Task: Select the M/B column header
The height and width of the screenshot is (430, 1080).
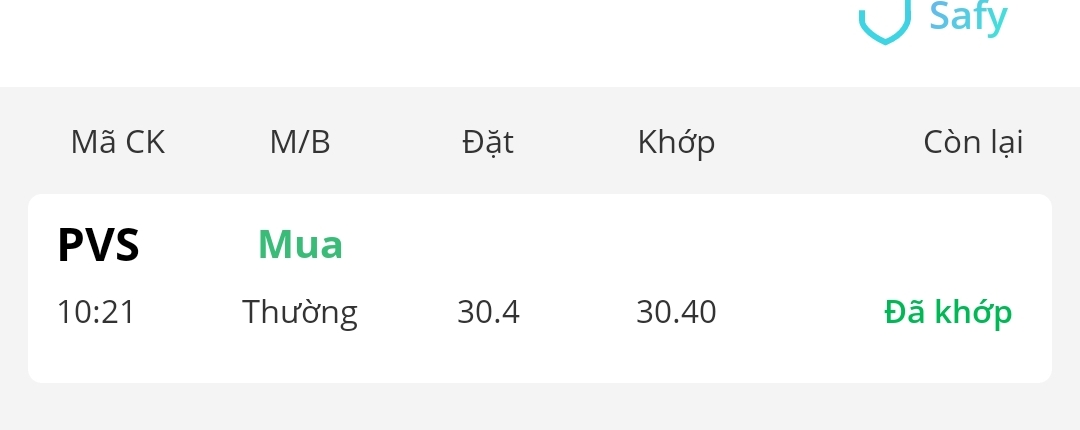Action: pyautogui.click(x=300, y=143)
